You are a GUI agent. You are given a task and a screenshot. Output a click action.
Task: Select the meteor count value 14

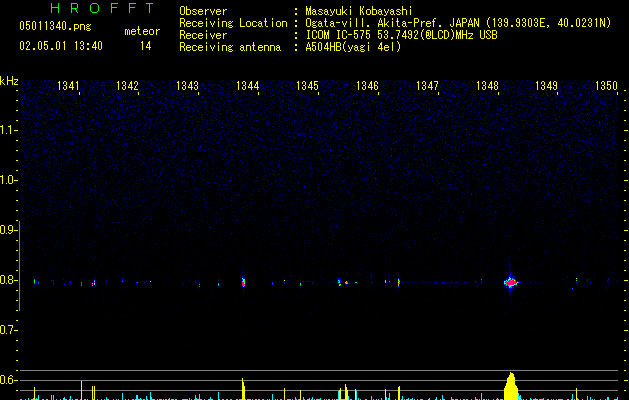point(146,46)
